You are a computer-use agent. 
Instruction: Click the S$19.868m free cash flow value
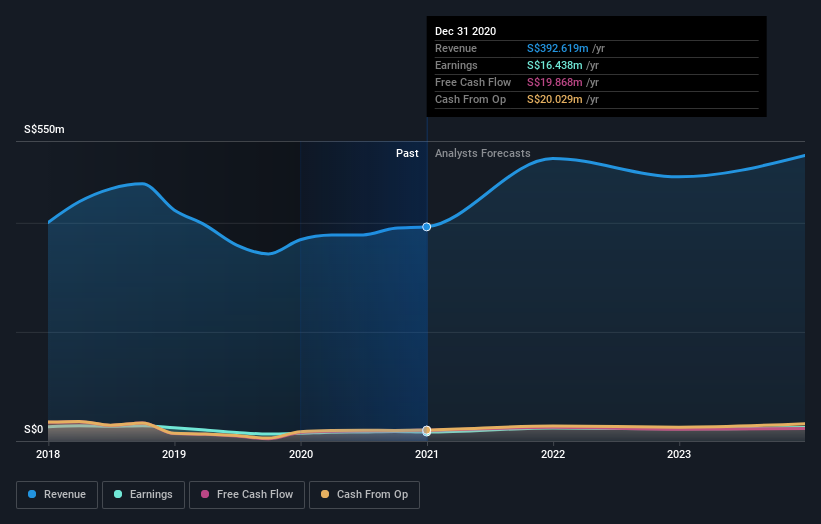[x=554, y=82]
